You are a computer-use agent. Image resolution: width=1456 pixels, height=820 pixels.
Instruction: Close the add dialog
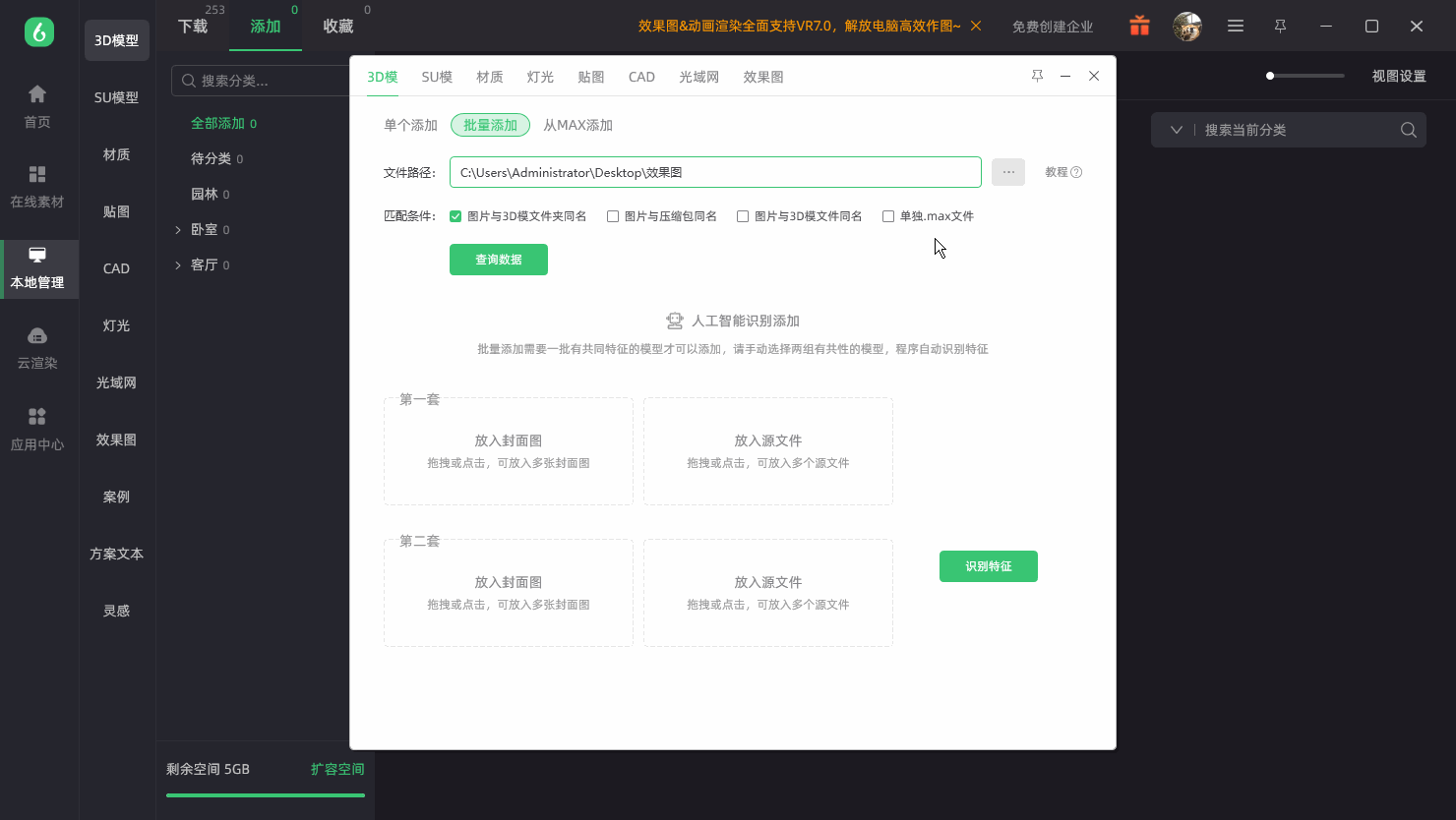pos(1094,76)
